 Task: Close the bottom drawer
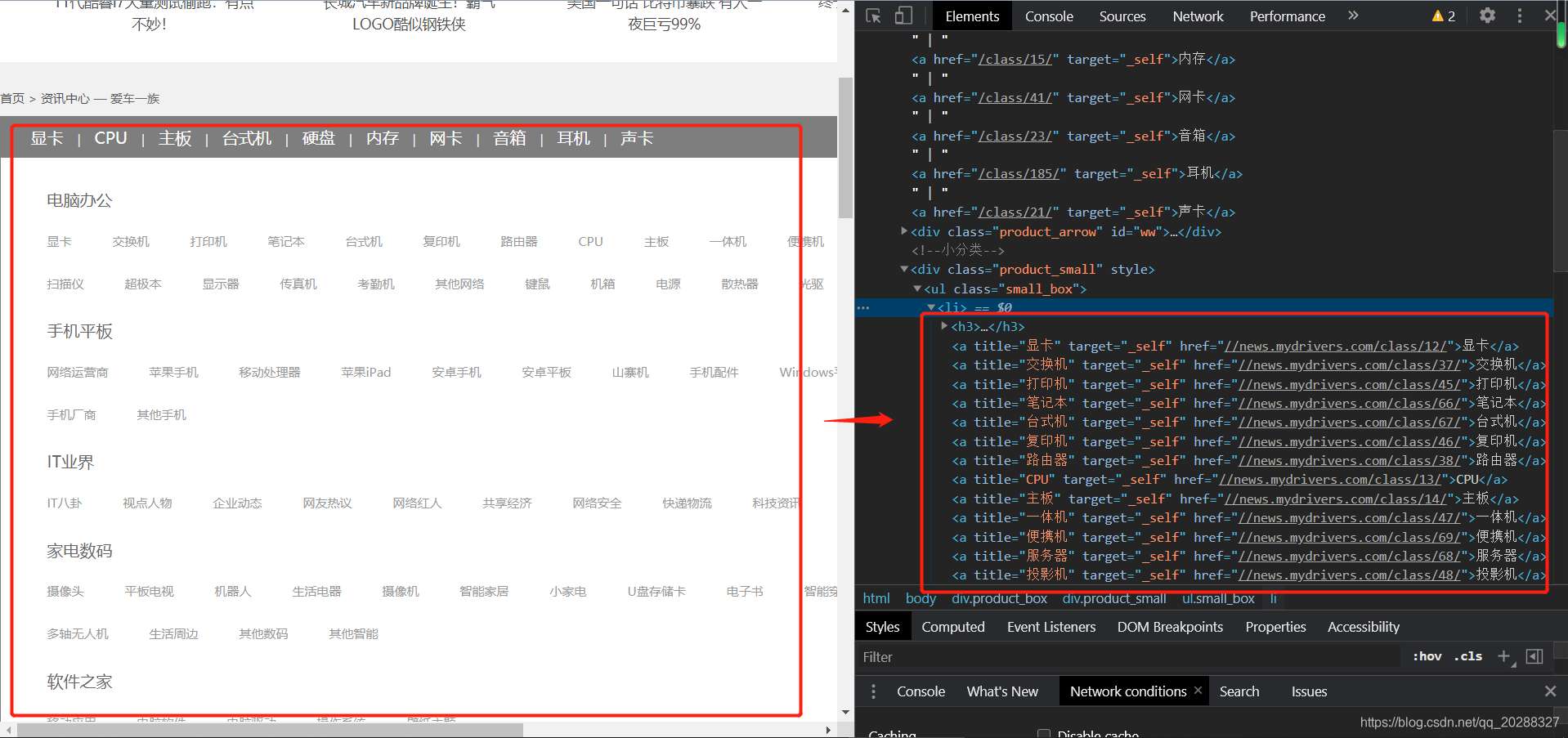(x=1550, y=691)
